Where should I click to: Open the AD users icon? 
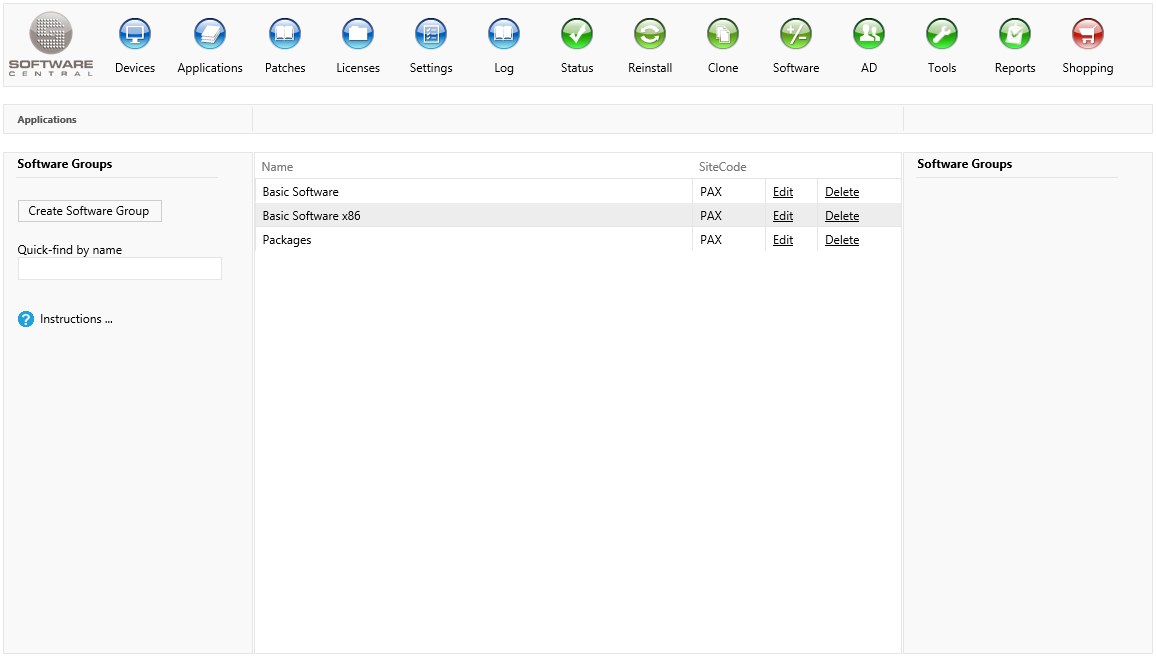point(869,35)
